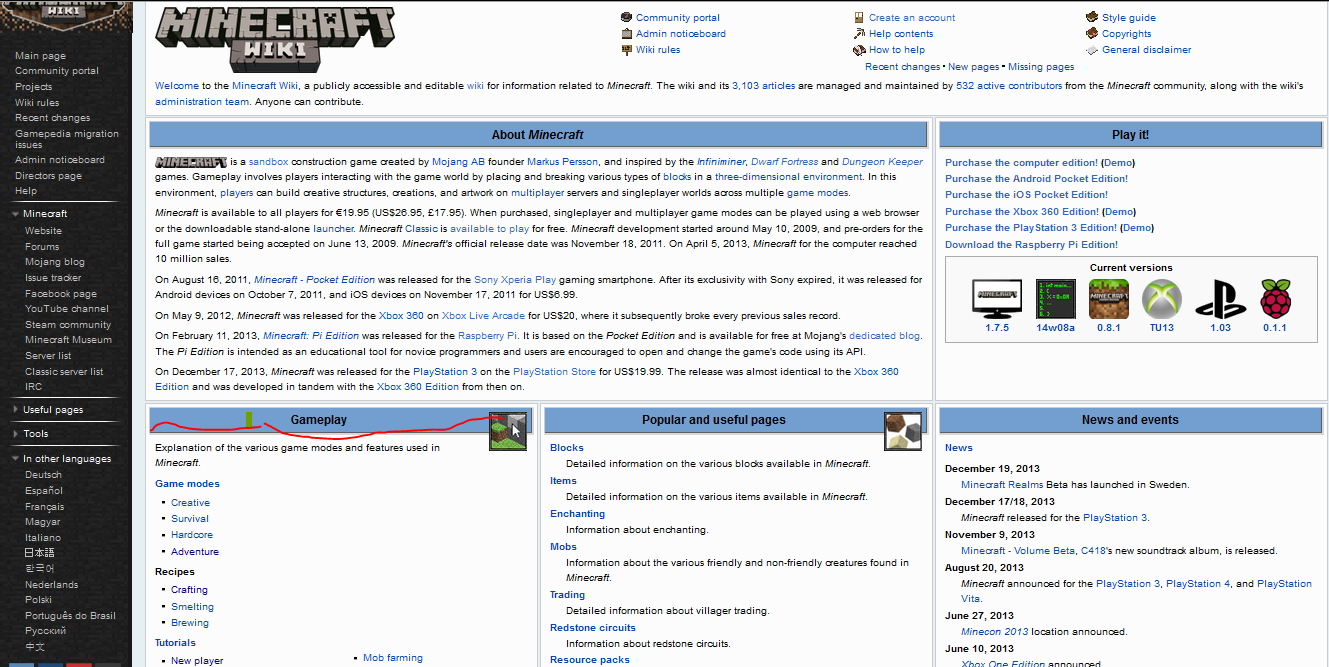This screenshot has width=1329, height=667.
Task: Open the Mob farming tutorial link
Action: coord(393,658)
